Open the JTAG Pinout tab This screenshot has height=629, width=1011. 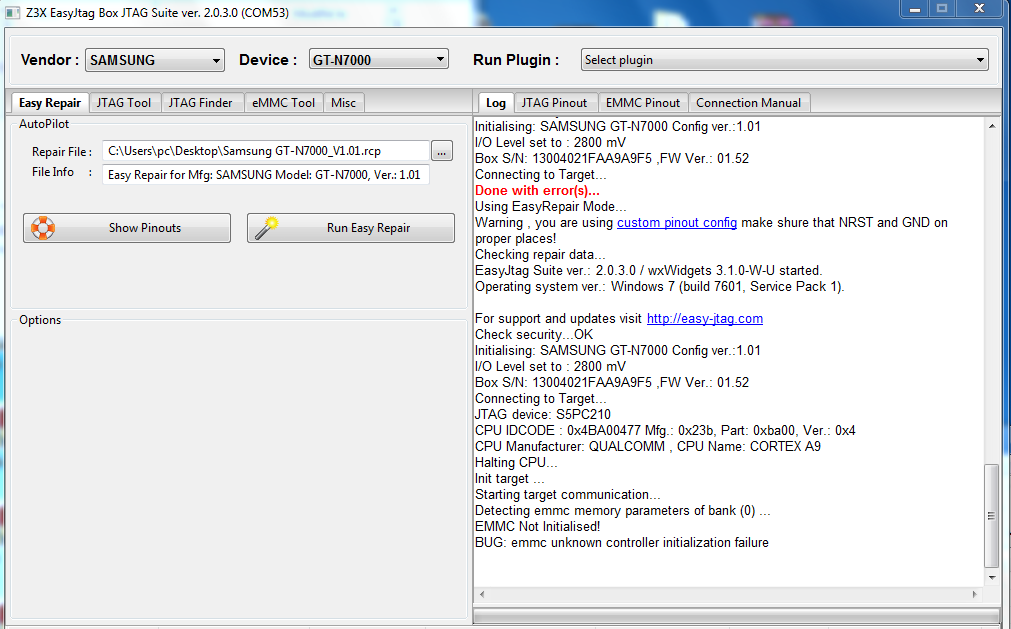555,102
